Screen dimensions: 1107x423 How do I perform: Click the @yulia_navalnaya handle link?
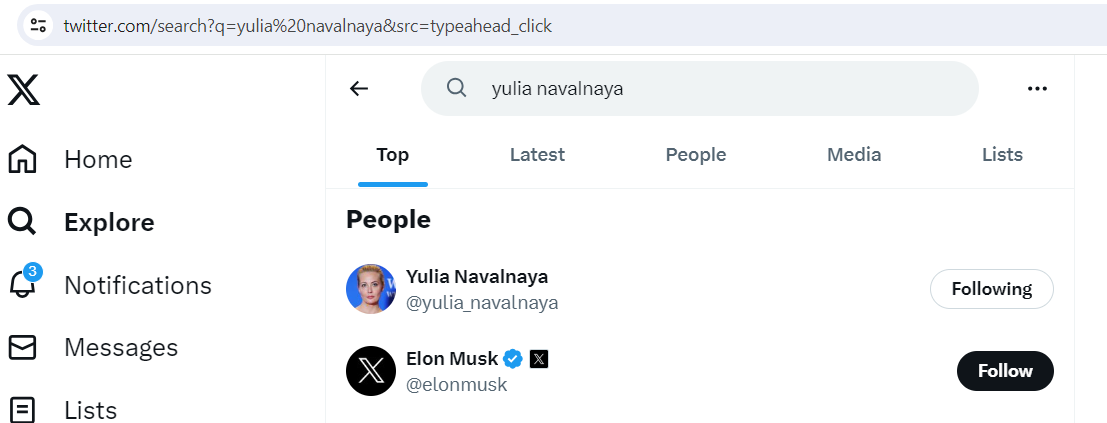(482, 302)
